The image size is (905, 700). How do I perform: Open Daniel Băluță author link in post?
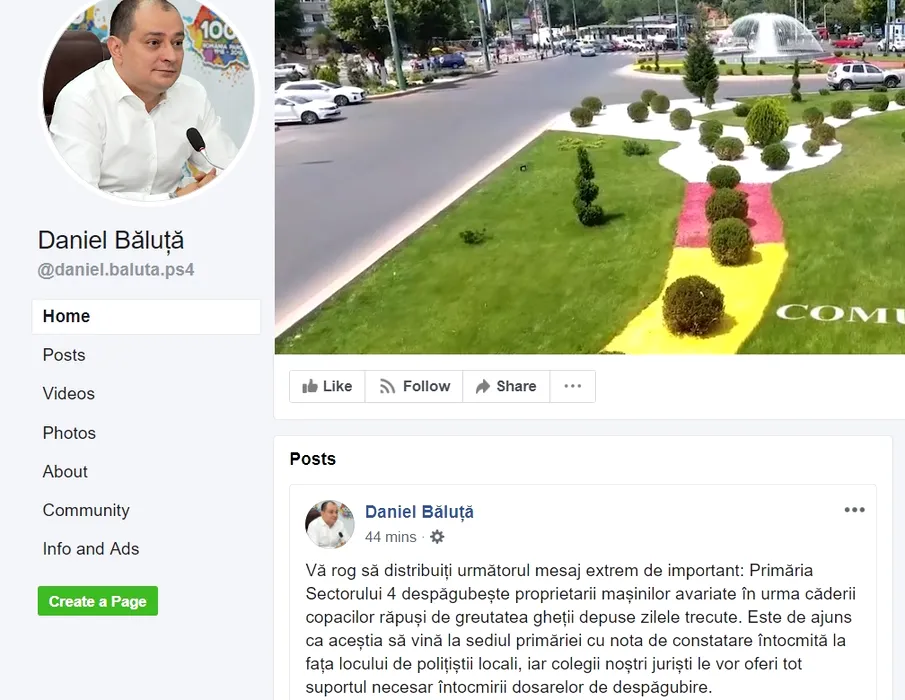tap(419, 512)
